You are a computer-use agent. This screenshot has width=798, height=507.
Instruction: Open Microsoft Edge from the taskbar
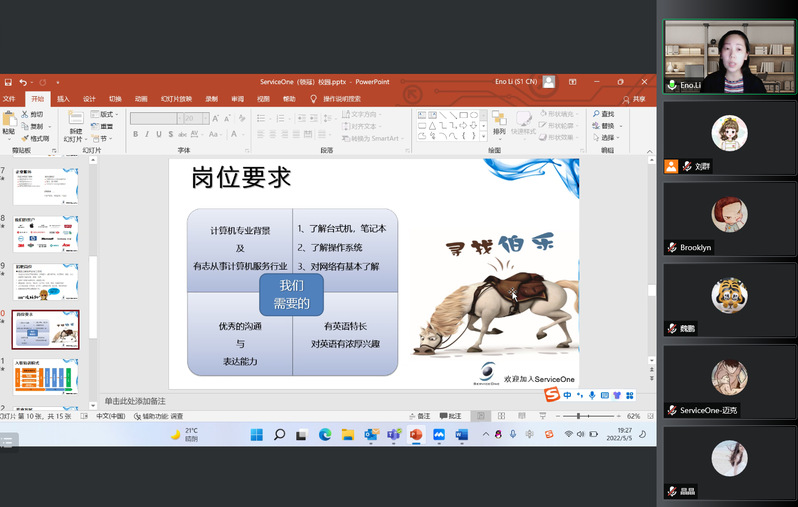pyautogui.click(x=325, y=435)
